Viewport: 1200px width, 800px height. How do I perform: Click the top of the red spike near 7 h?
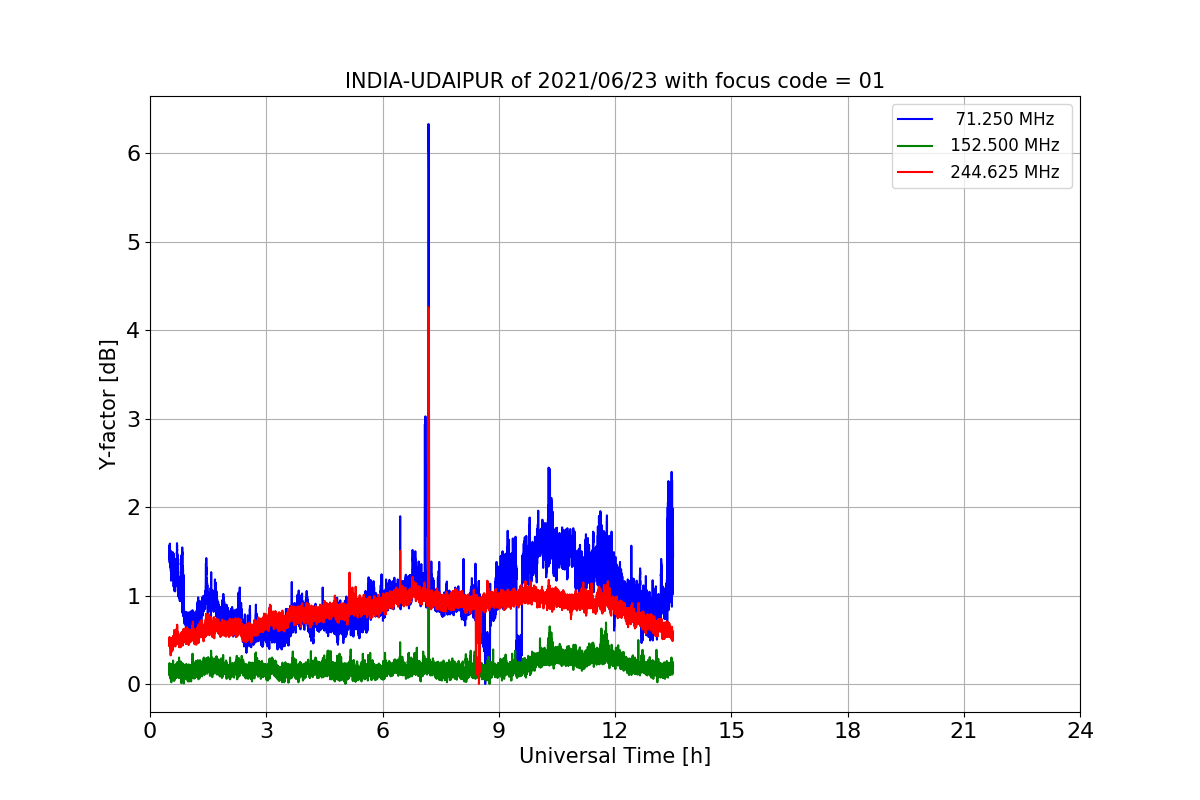pyautogui.click(x=429, y=308)
